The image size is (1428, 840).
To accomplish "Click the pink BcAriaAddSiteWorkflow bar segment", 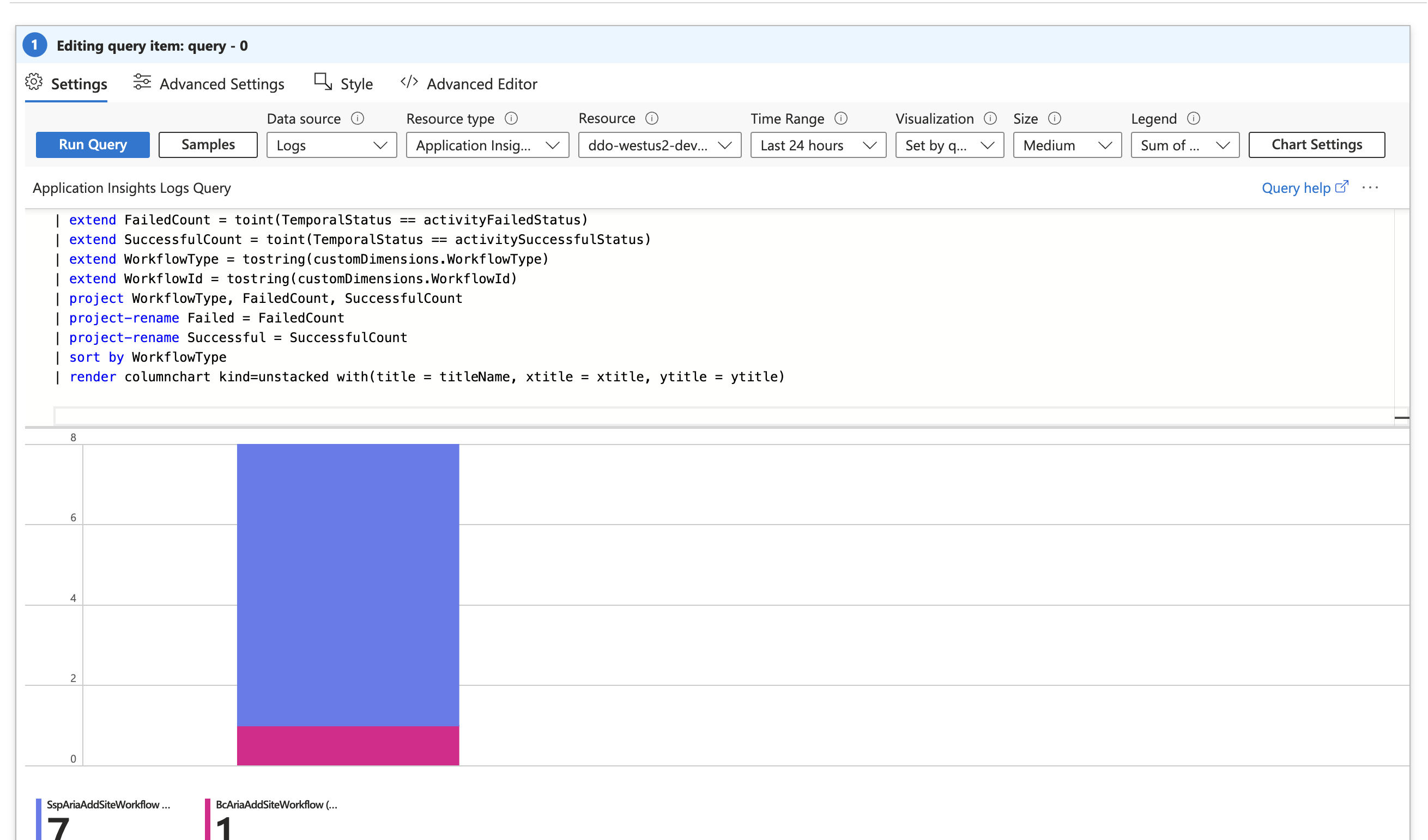I will click(347, 745).
